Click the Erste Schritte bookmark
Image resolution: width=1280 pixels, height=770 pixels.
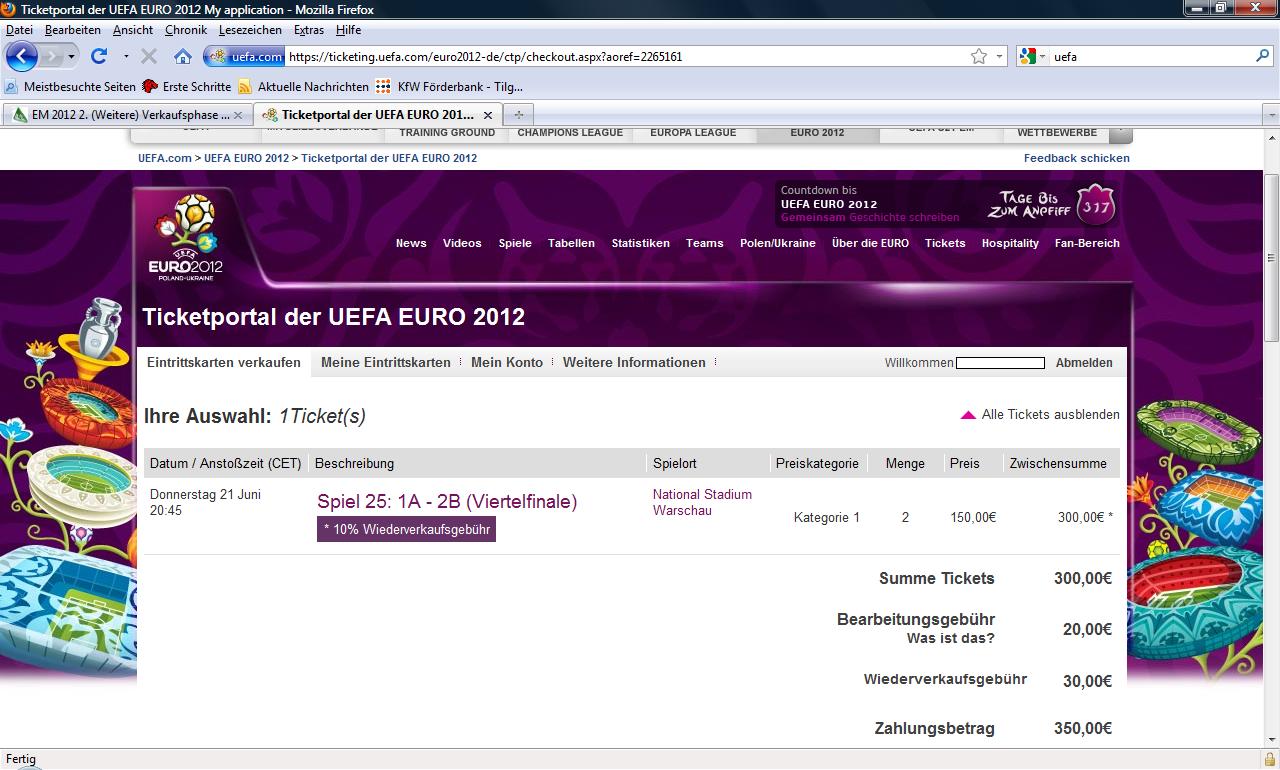pos(187,87)
